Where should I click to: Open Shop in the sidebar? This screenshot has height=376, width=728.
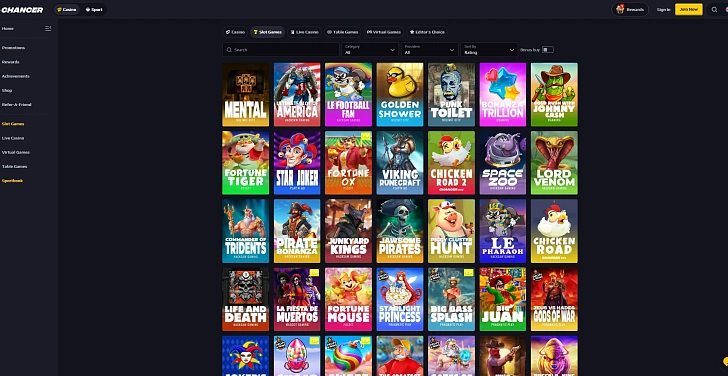tap(7, 91)
